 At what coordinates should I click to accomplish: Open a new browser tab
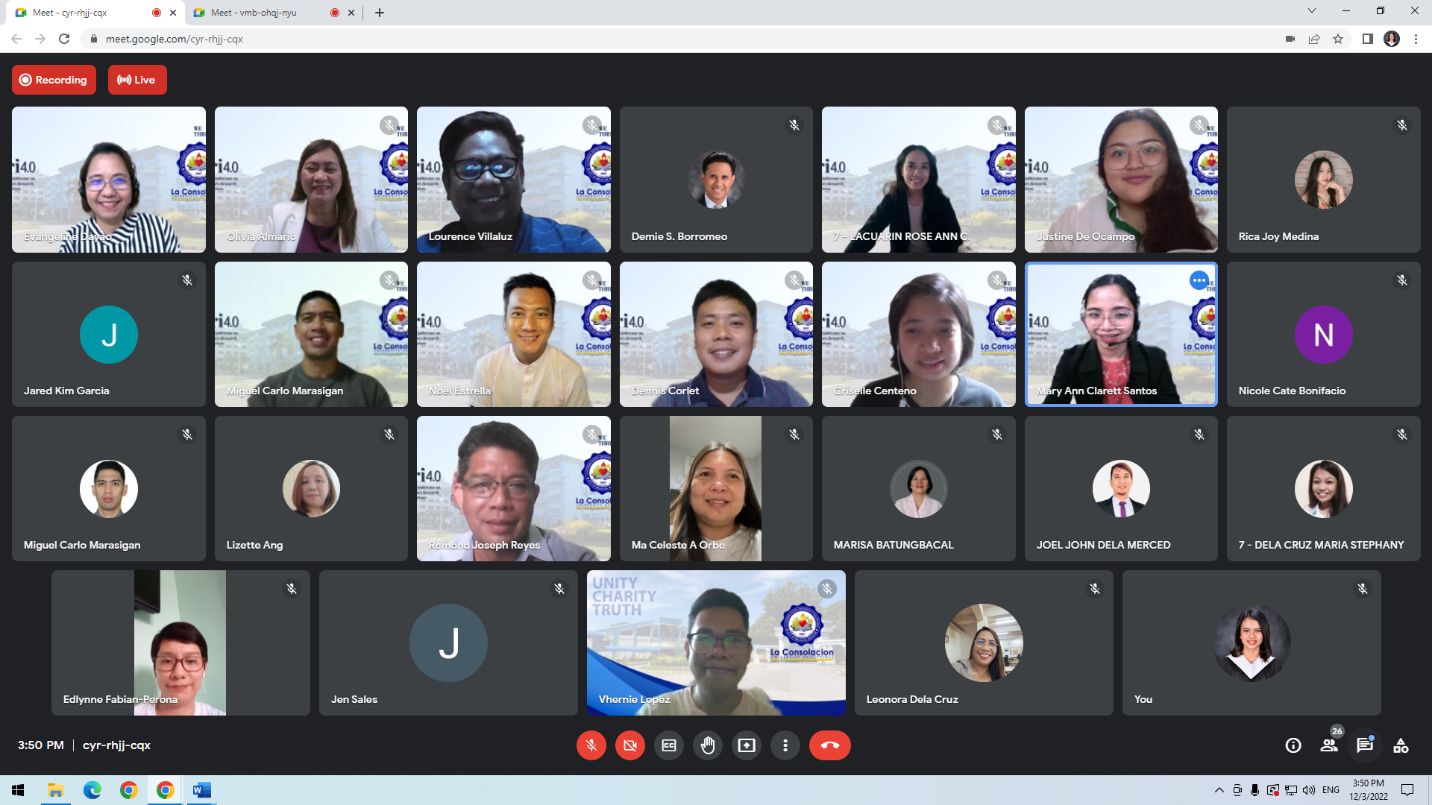point(379,13)
